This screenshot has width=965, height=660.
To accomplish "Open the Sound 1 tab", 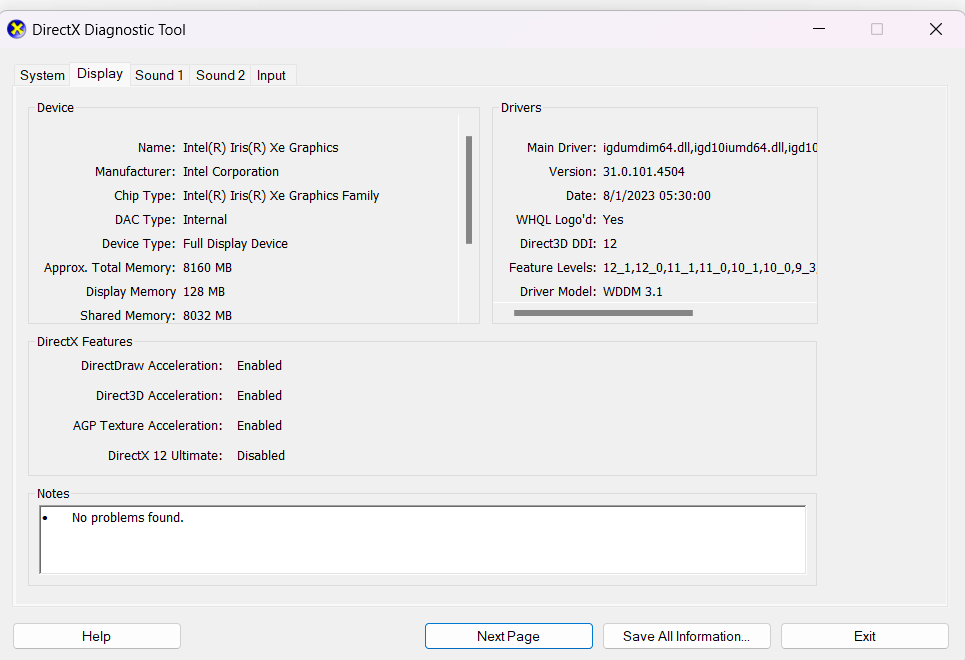I will coord(159,75).
